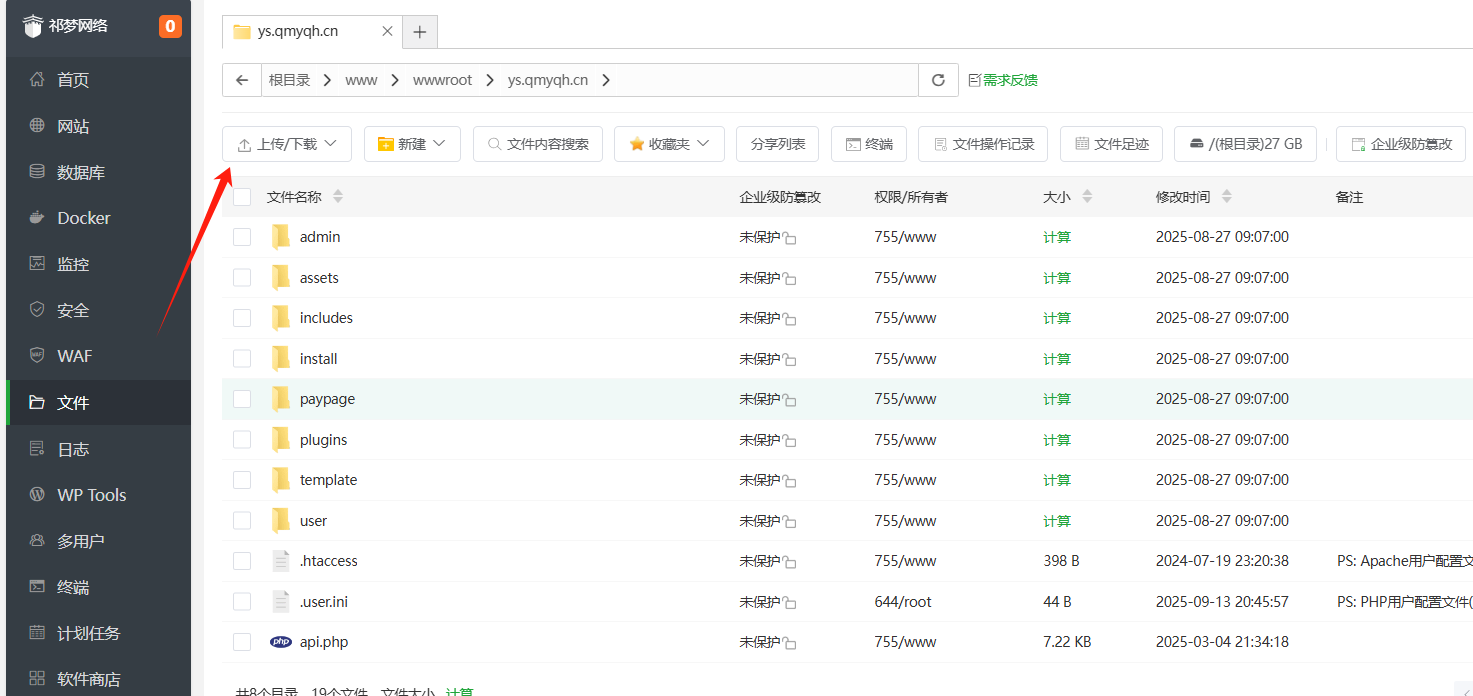Expand the 上传/下载 dropdown
The image size is (1473, 696).
click(287, 144)
